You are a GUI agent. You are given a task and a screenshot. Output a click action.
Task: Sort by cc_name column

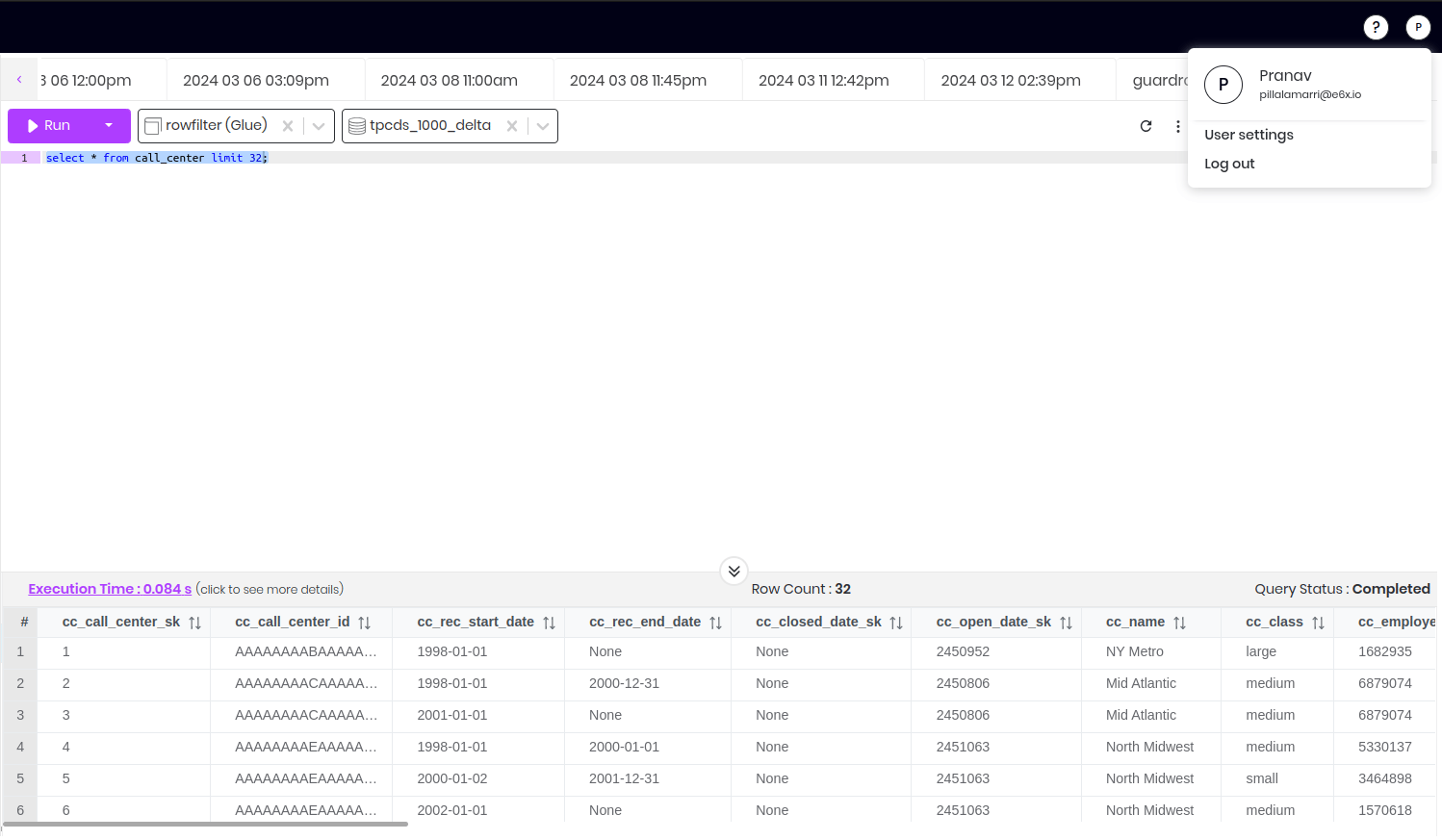click(1179, 623)
